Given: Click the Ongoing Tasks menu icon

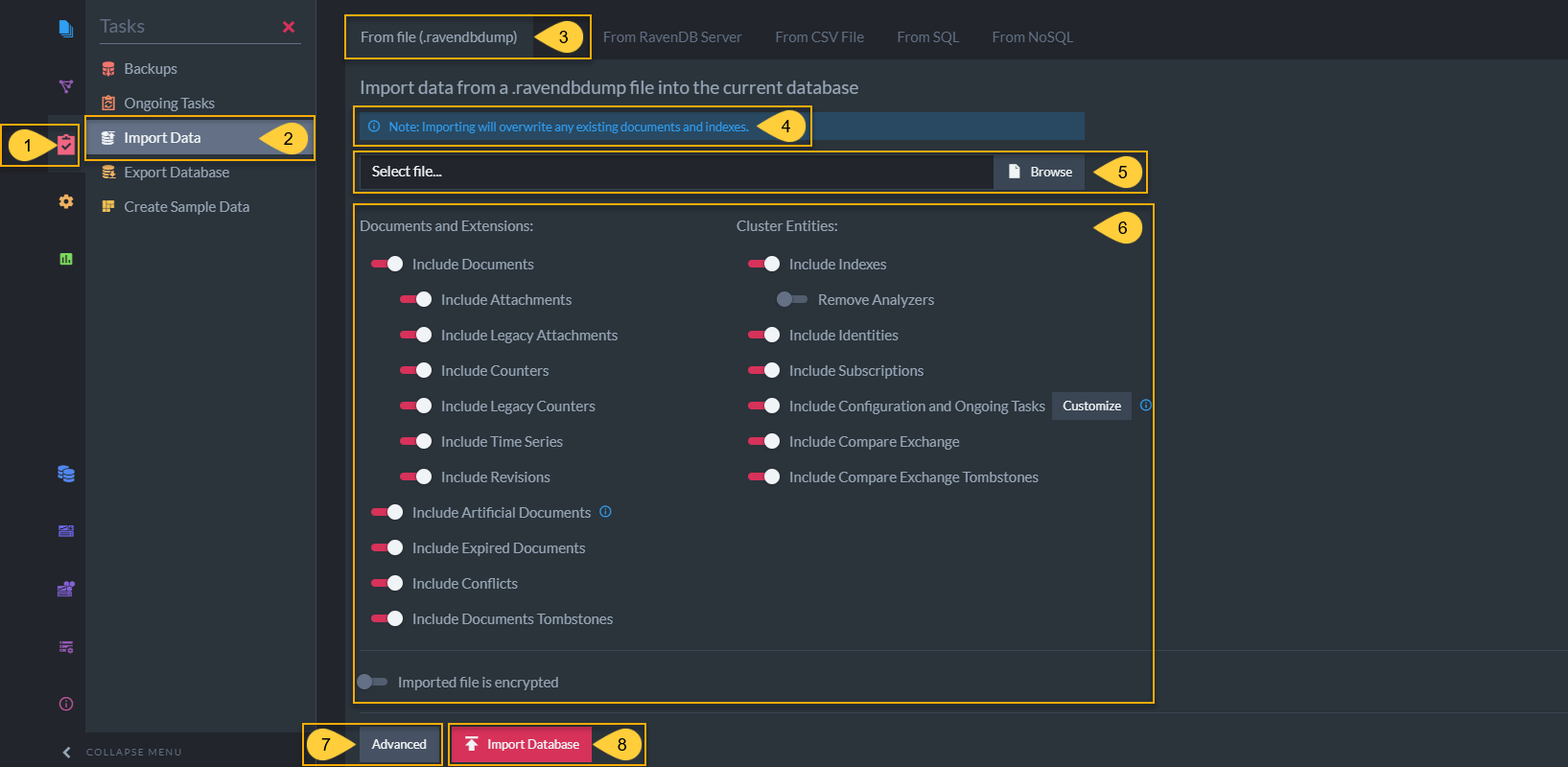Looking at the screenshot, I should click(x=108, y=104).
